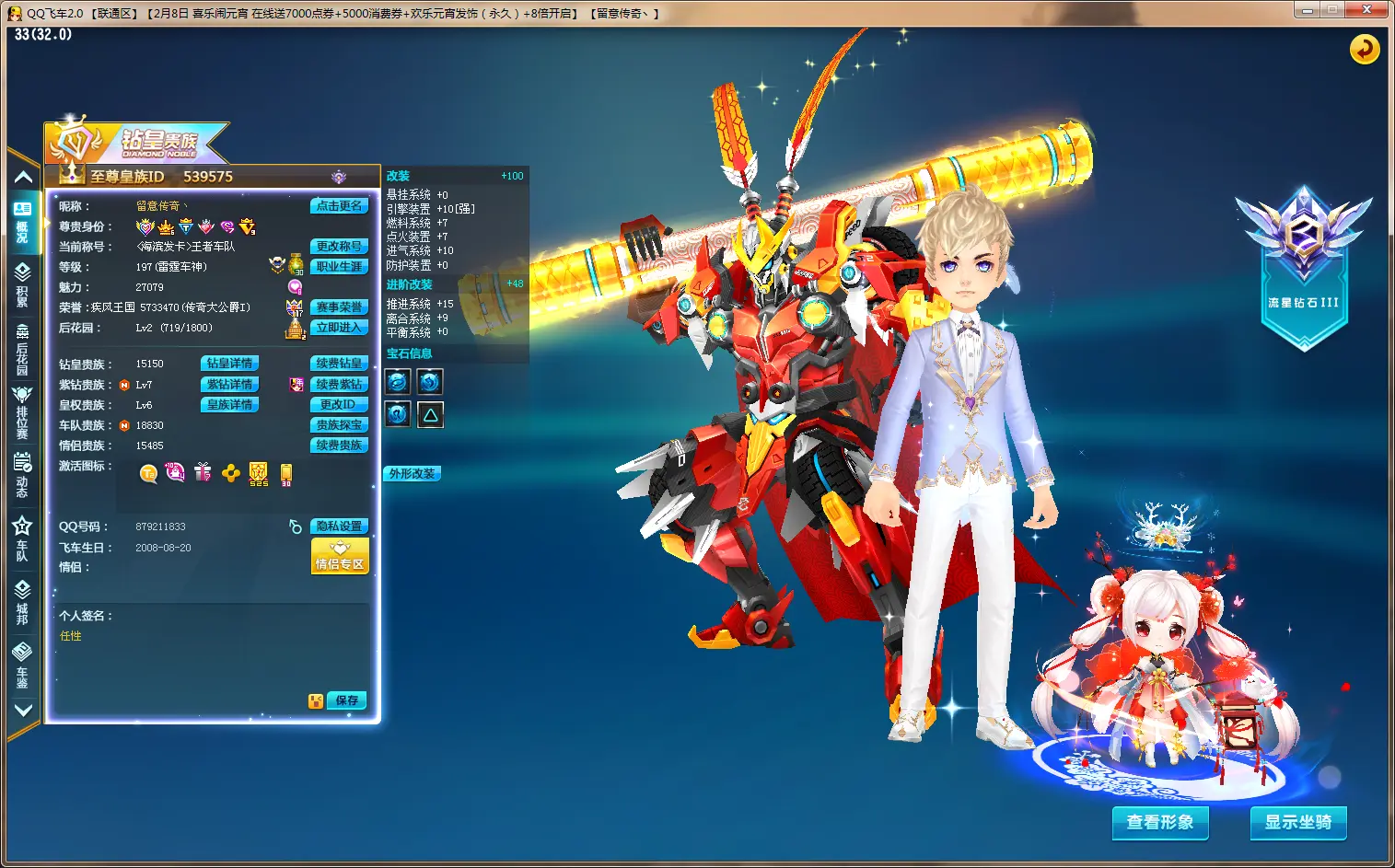
Task: Switch to the 后花园 sidebar tab
Action: coord(22,349)
